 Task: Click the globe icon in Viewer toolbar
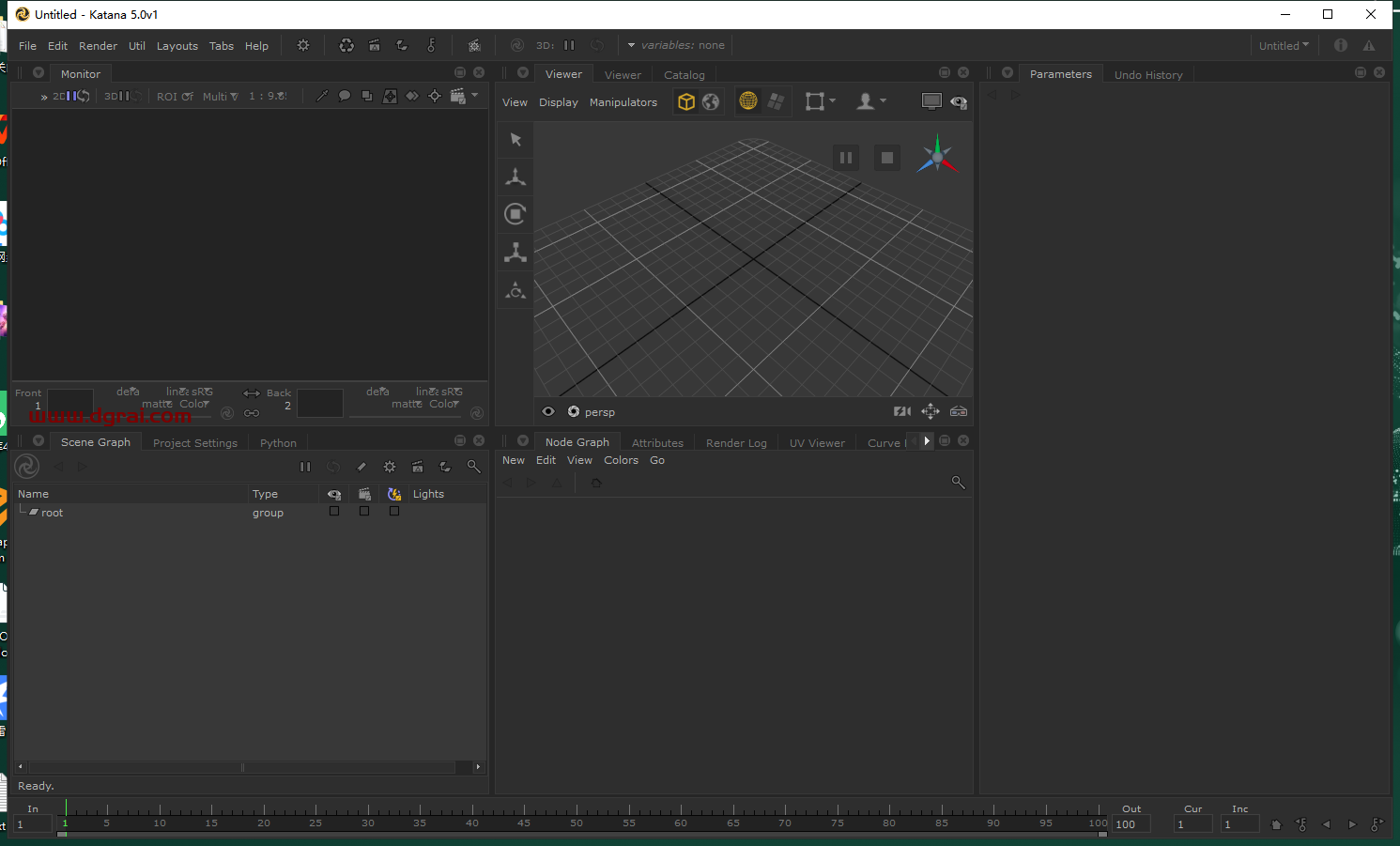[x=711, y=101]
